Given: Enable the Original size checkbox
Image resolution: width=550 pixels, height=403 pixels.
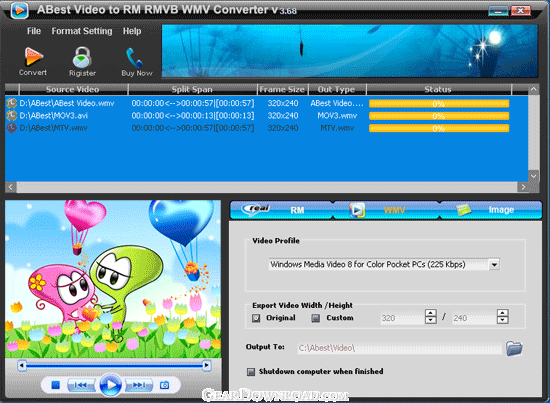Looking at the screenshot, I should [256, 318].
